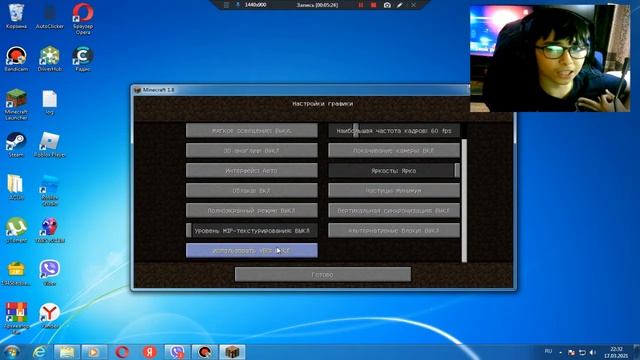The width and height of the screenshot is (640, 360).
Task: Adjust the MIP-texturing level slider
Action: 251,231
